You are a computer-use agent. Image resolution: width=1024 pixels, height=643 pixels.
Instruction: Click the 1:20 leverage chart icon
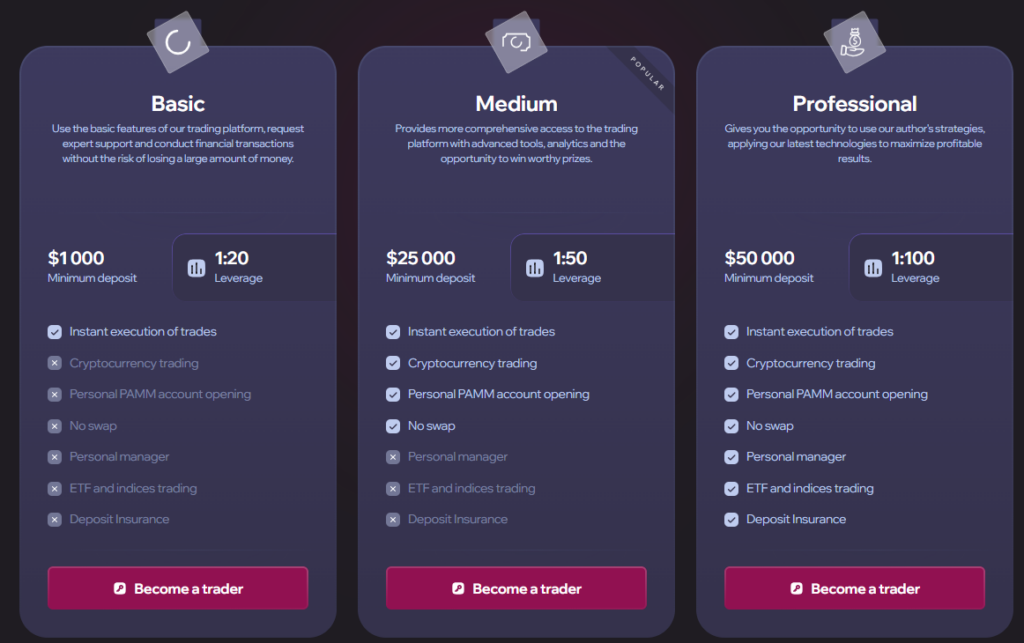click(196, 268)
